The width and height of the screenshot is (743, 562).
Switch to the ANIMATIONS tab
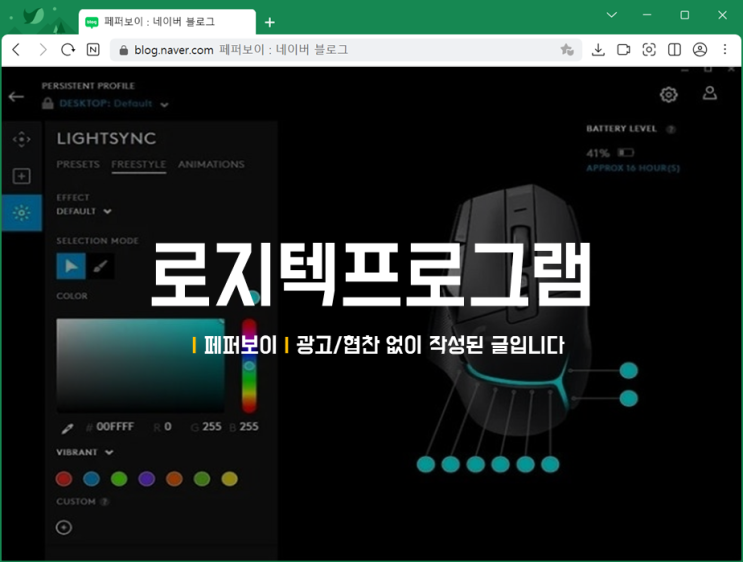(x=211, y=164)
